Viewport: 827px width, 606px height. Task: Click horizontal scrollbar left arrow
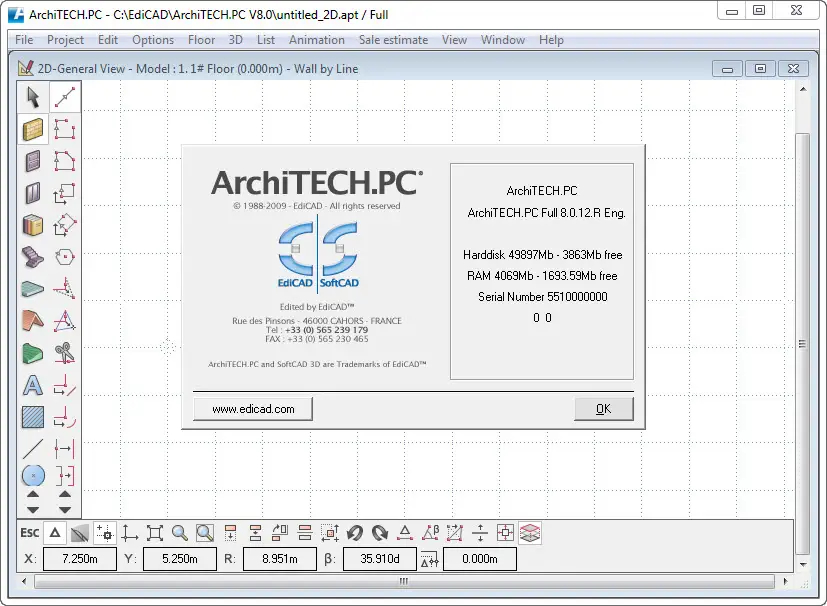coord(24,581)
